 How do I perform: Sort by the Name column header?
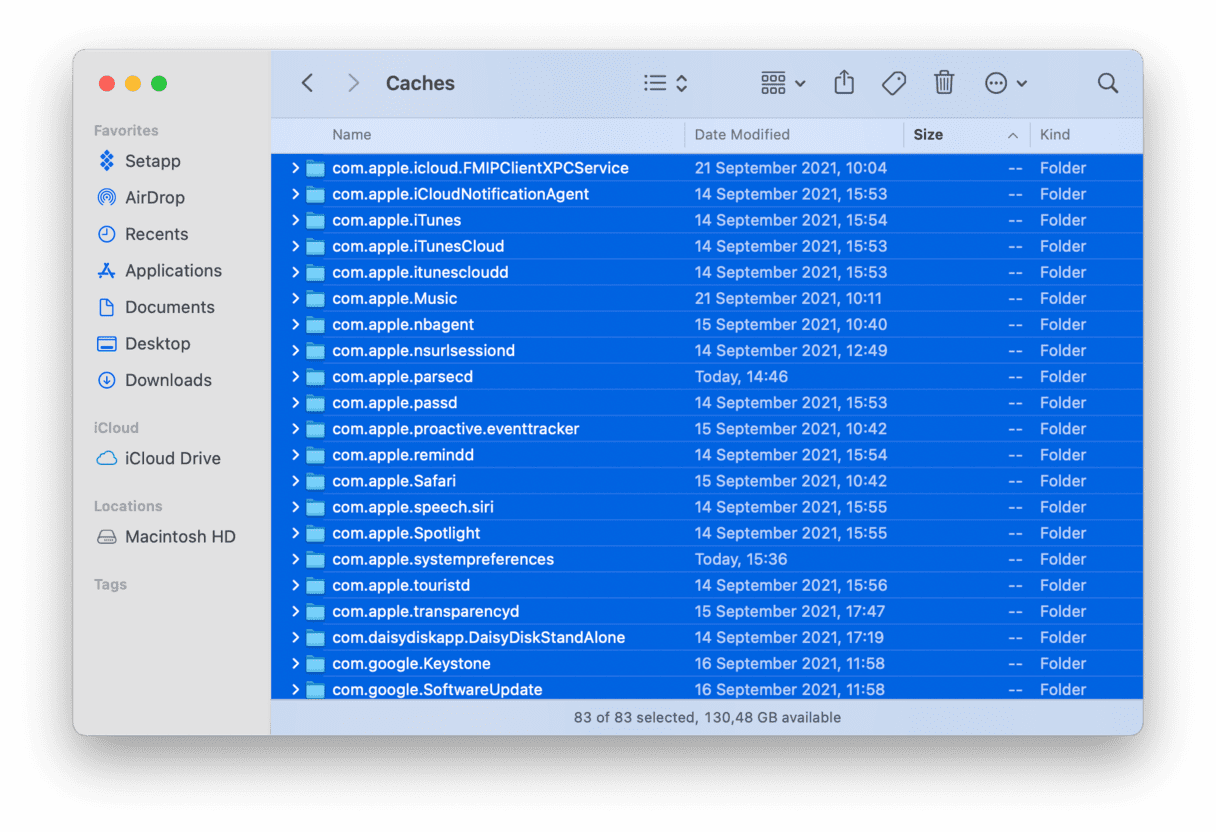(x=352, y=135)
